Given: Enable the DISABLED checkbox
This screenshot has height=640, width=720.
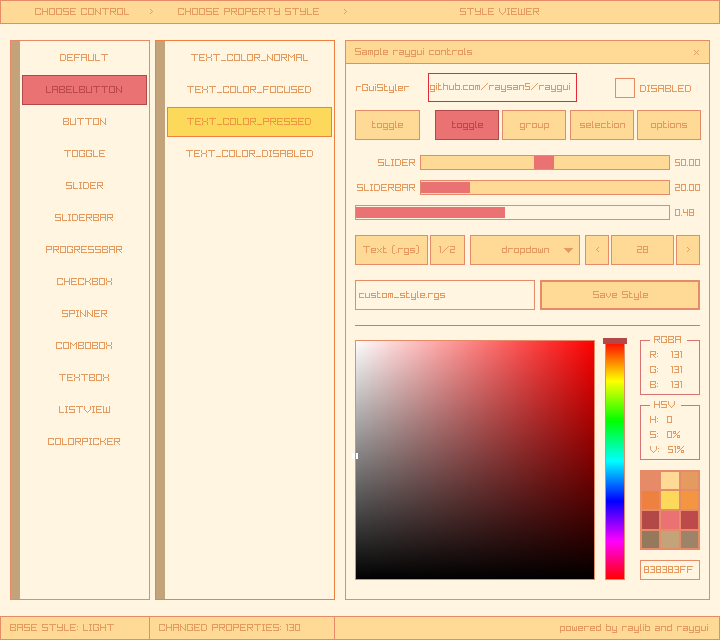Looking at the screenshot, I should coord(624,88).
